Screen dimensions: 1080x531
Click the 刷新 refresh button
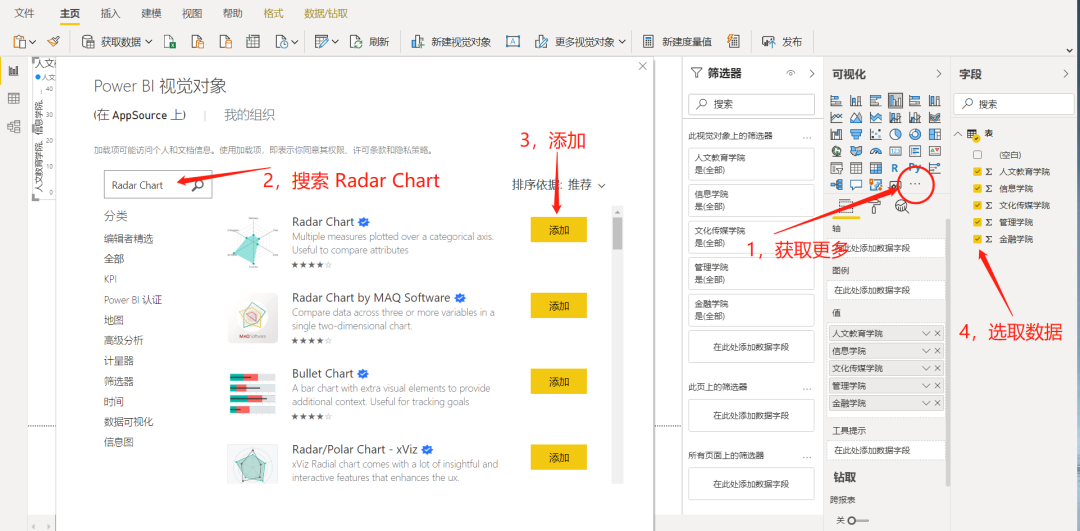point(370,41)
